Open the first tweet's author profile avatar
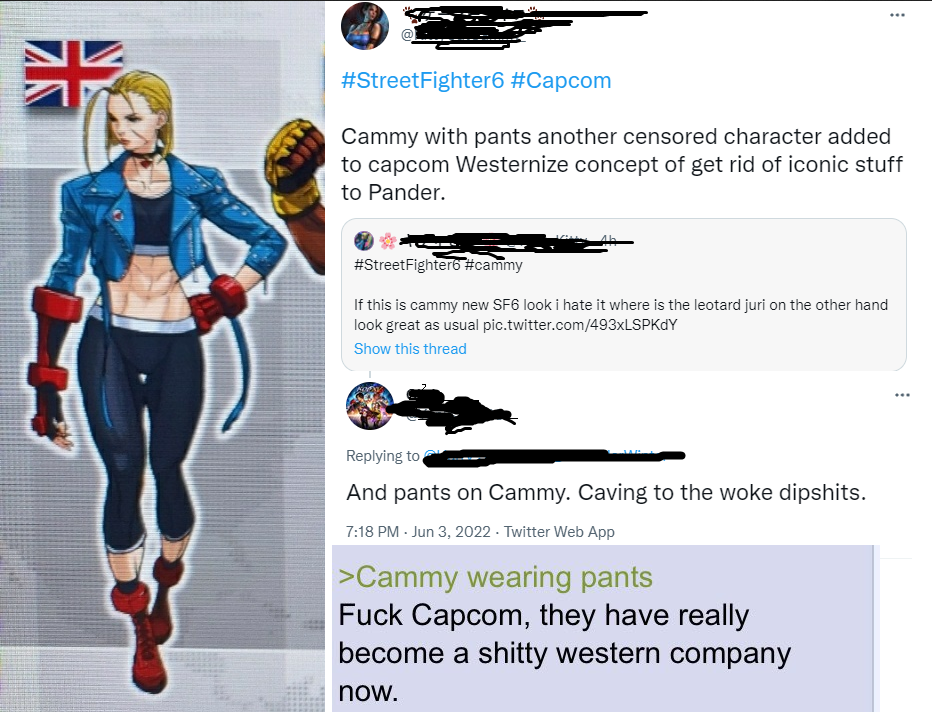Screen dimensions: 932x712 (365, 26)
